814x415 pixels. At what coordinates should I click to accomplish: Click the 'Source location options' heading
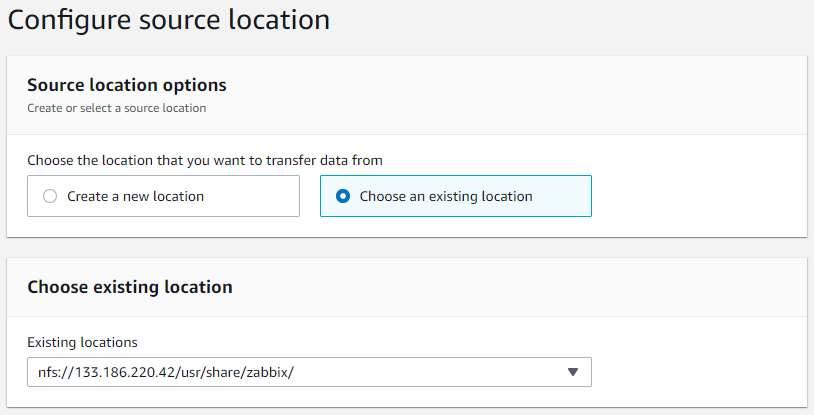point(127,85)
